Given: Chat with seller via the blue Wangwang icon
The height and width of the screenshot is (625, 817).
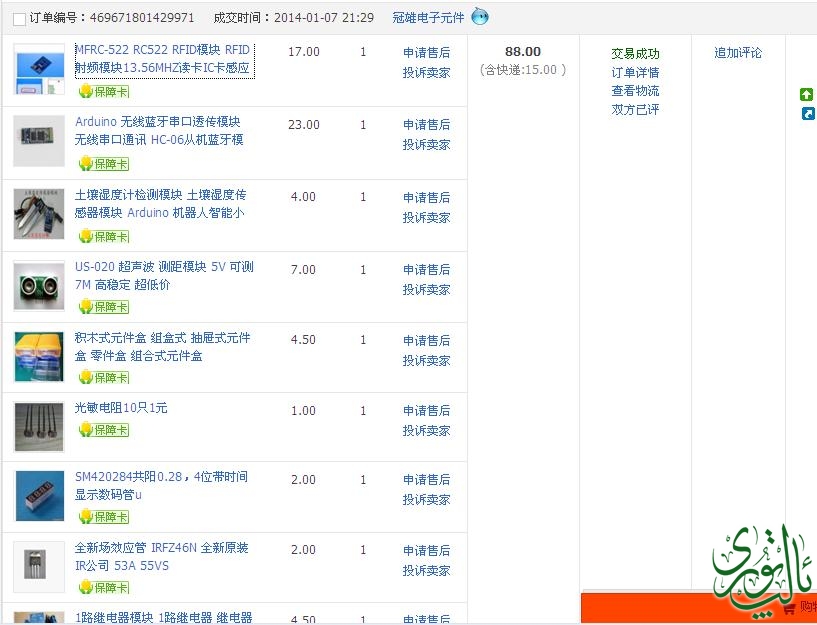Looking at the screenshot, I should click(480, 17).
